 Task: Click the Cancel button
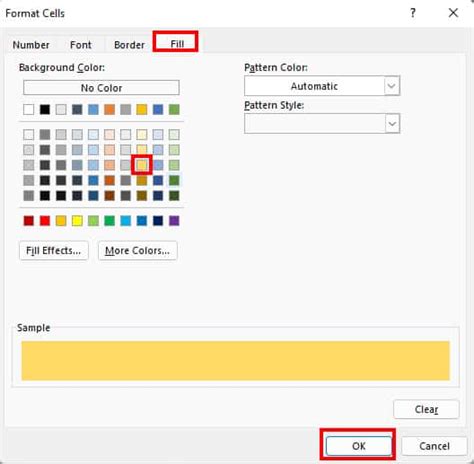(x=434, y=446)
